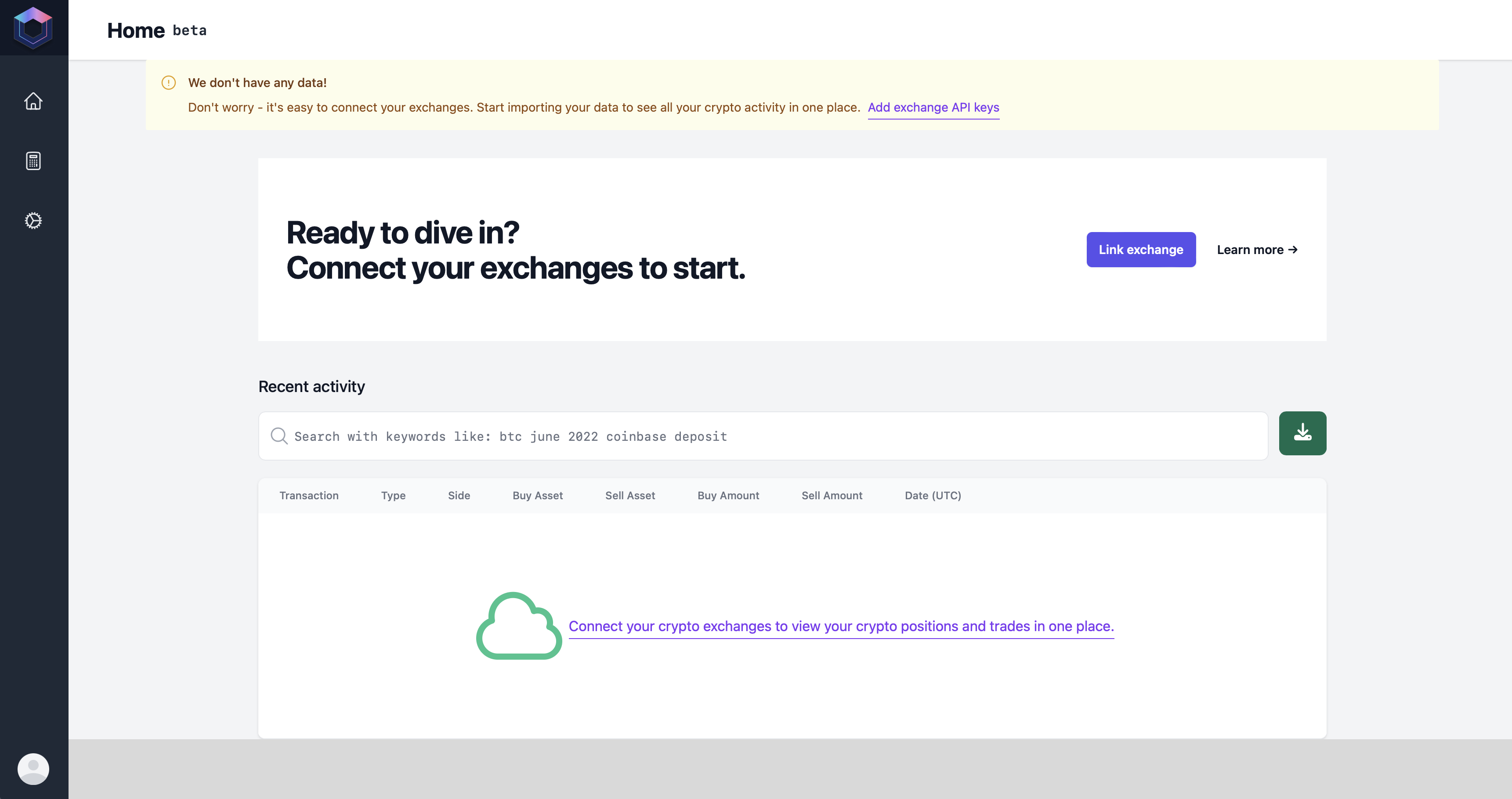The width and height of the screenshot is (1512, 799).
Task: Click the warning icon in the banner
Action: pos(168,83)
